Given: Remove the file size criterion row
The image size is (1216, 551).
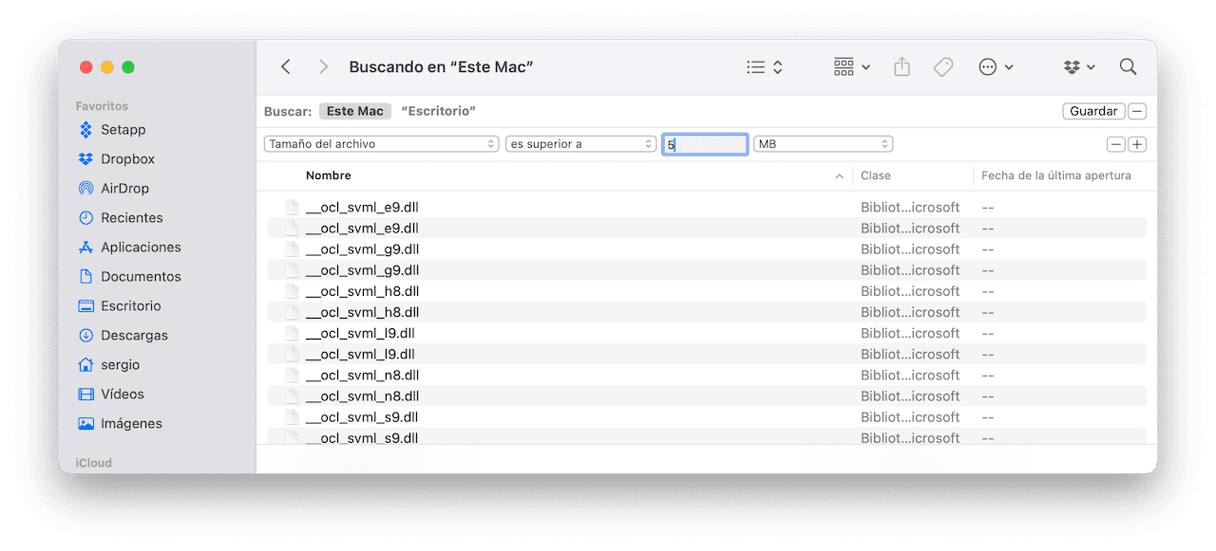Looking at the screenshot, I should coord(1116,144).
